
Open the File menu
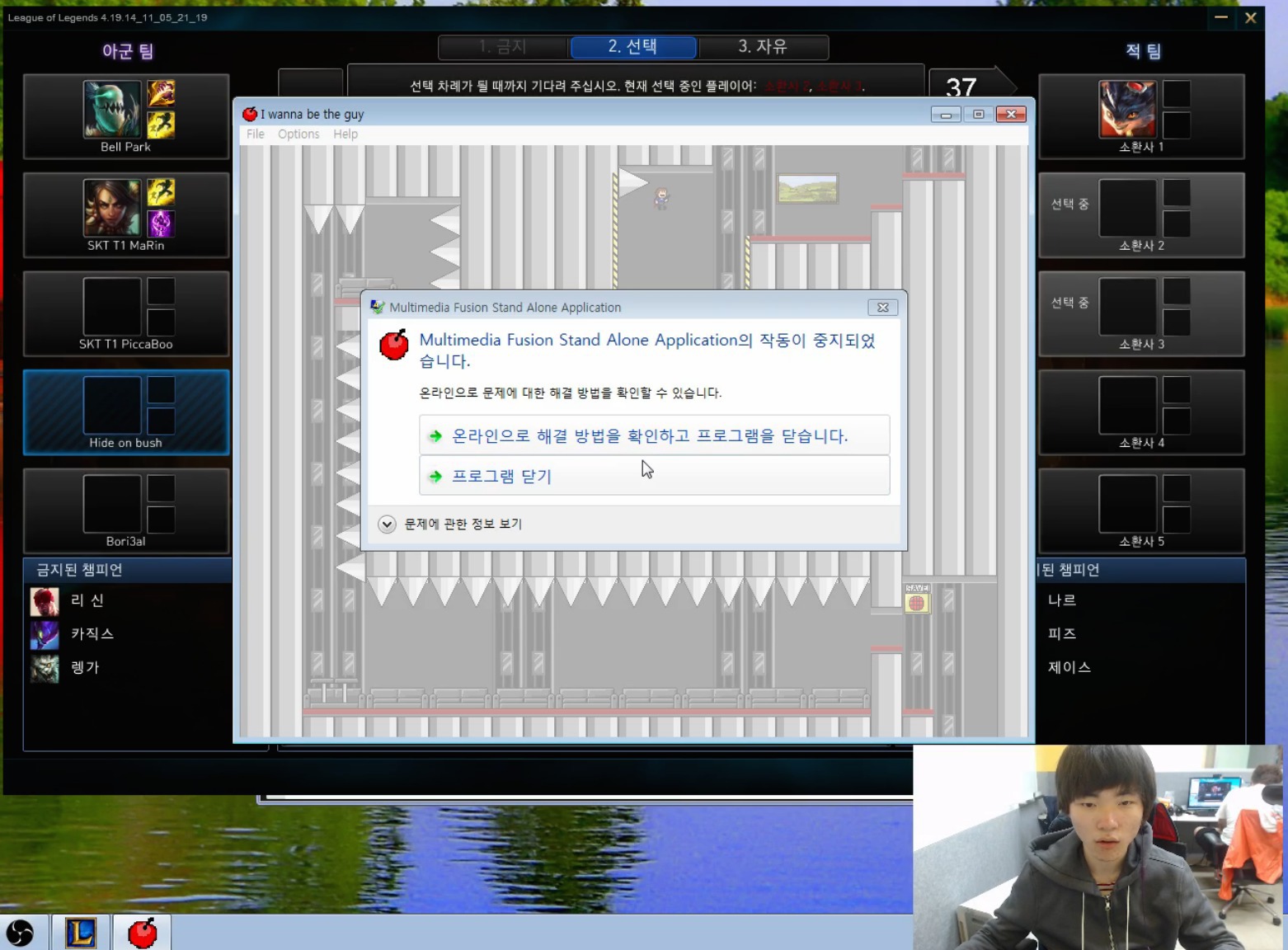(256, 134)
